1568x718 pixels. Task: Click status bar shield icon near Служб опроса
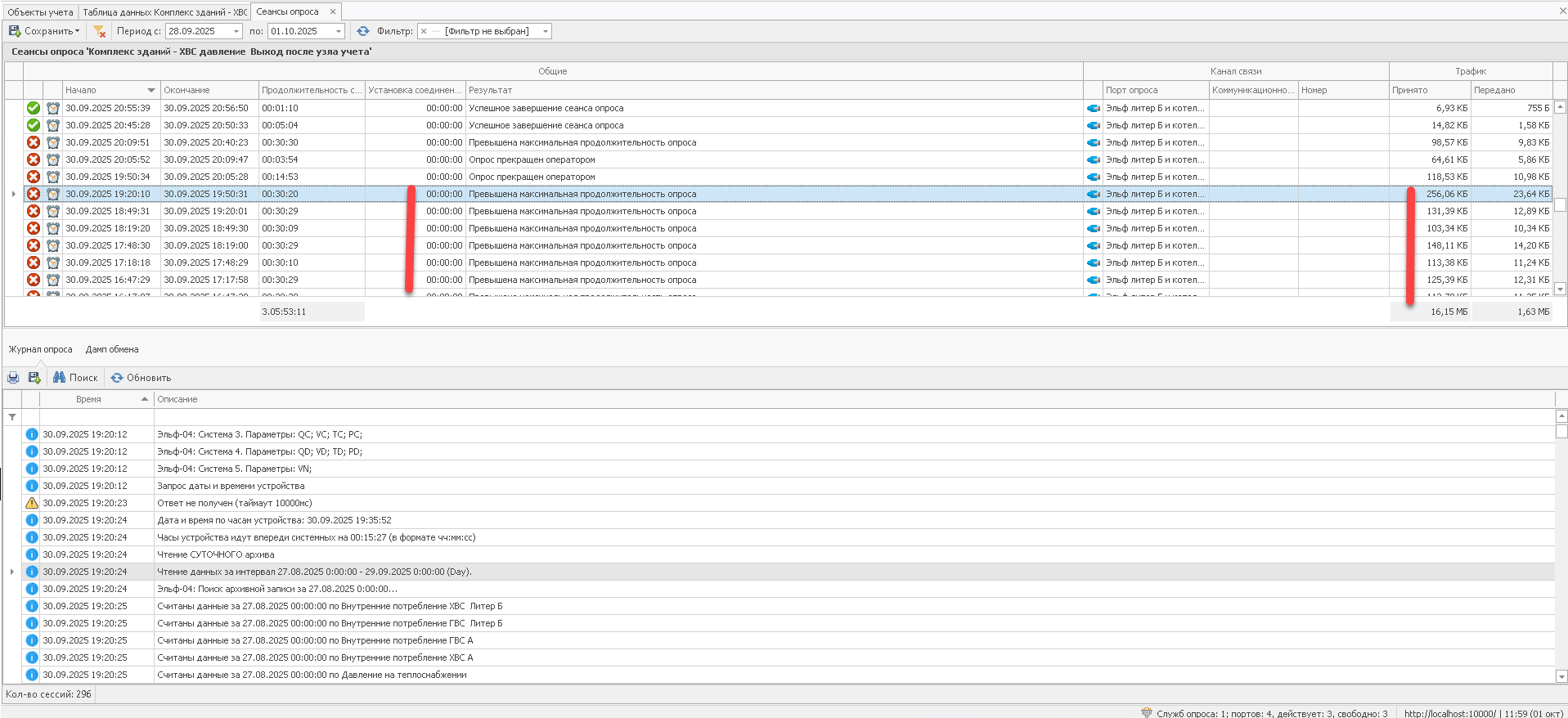pyautogui.click(x=1147, y=713)
